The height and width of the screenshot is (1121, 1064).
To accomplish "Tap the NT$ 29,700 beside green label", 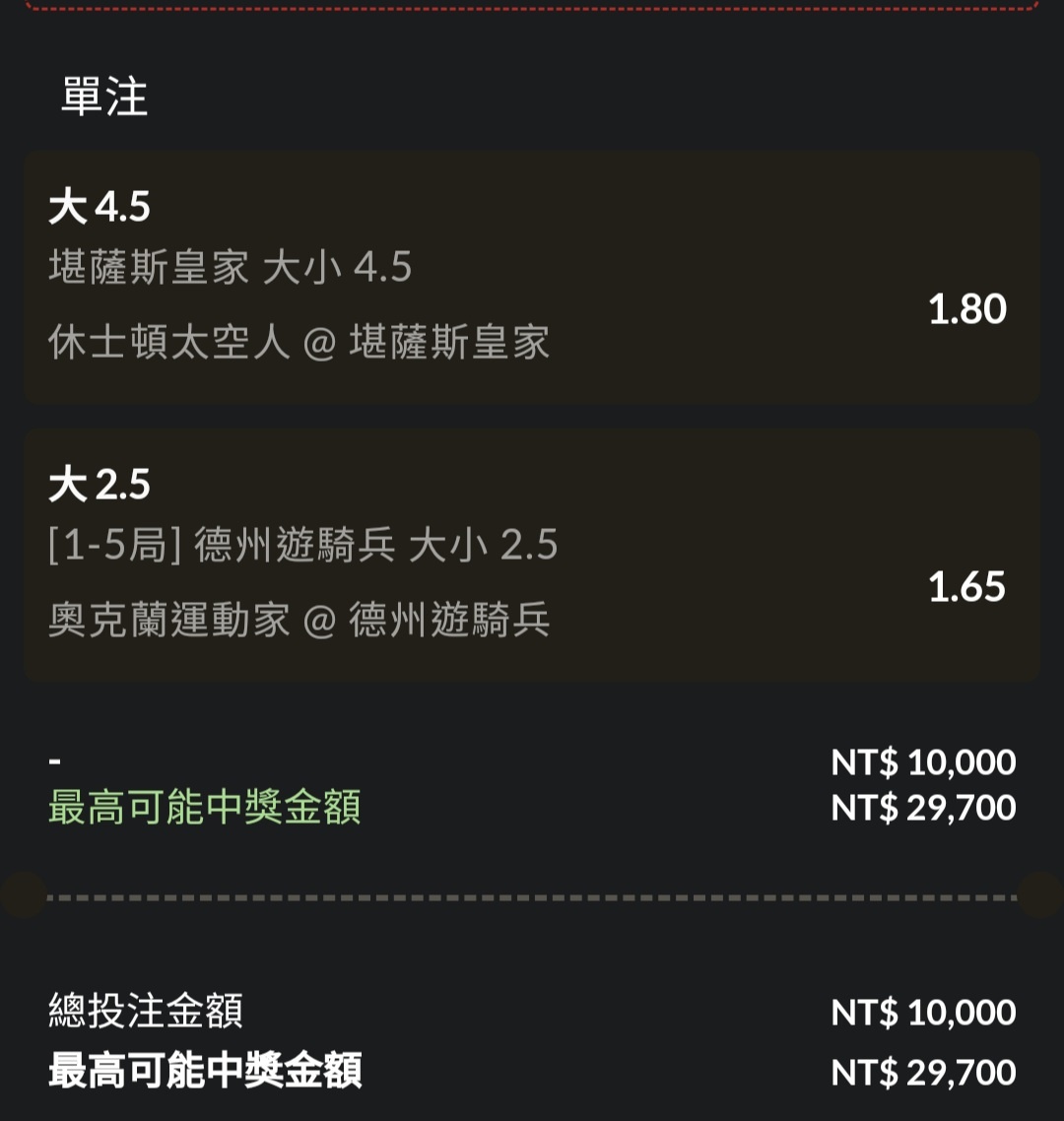I will (x=923, y=808).
